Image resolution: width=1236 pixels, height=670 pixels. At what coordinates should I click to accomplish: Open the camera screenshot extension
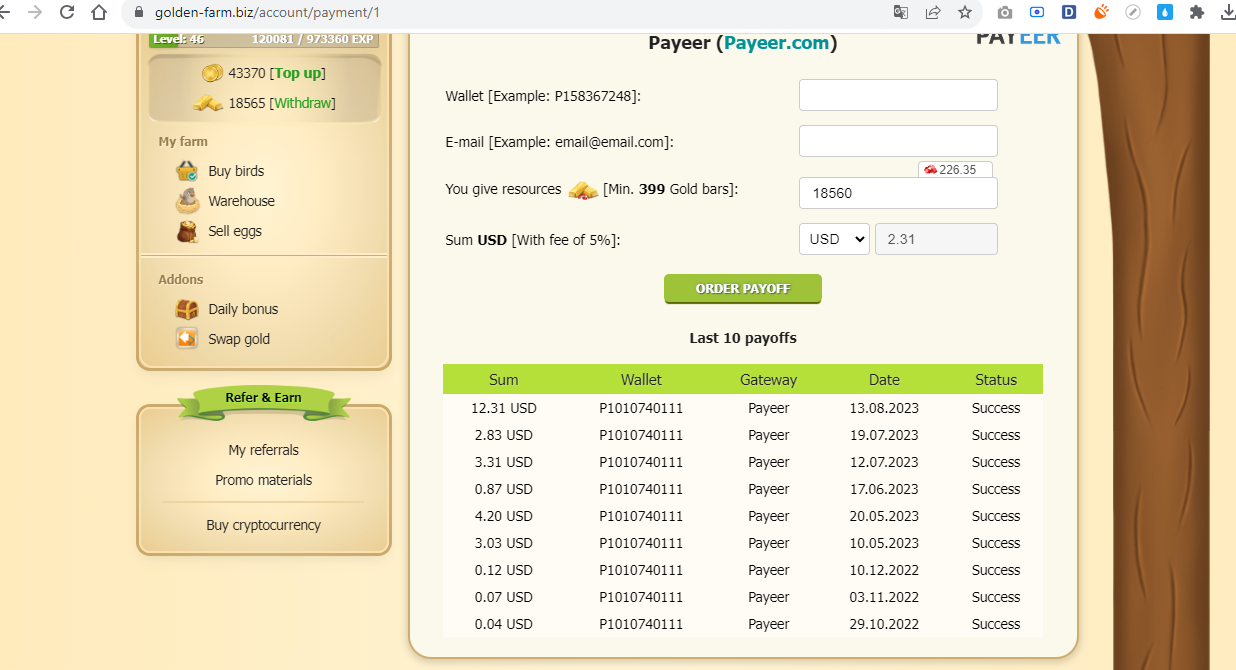[x=1005, y=13]
